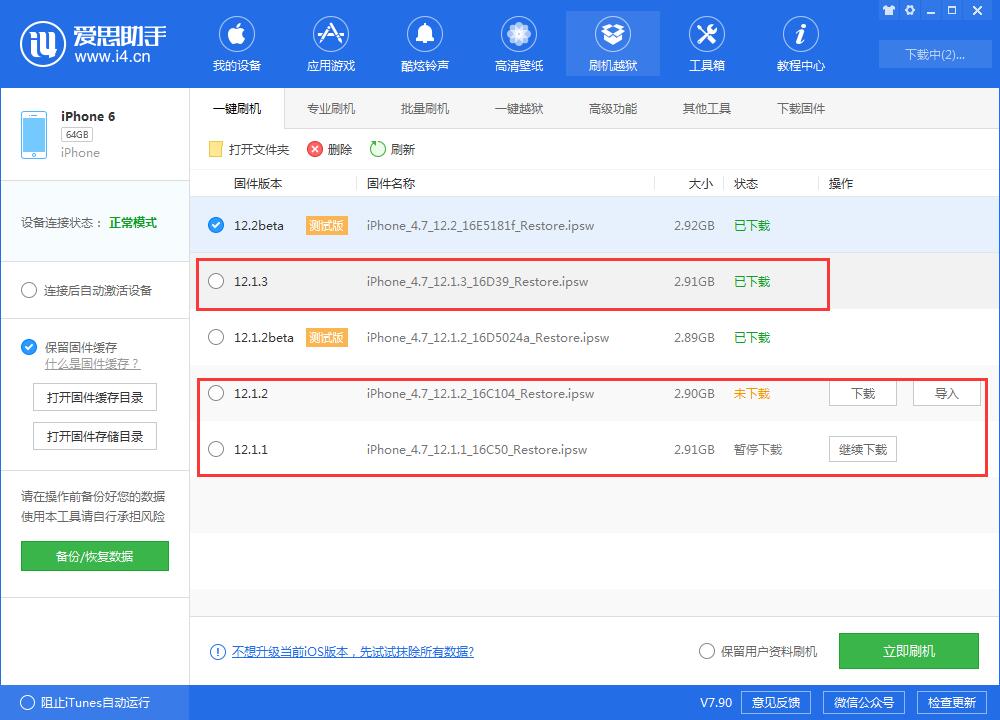Switch to the 专业刷机 tab
Image resolution: width=1000 pixels, height=720 pixels.
[x=329, y=108]
